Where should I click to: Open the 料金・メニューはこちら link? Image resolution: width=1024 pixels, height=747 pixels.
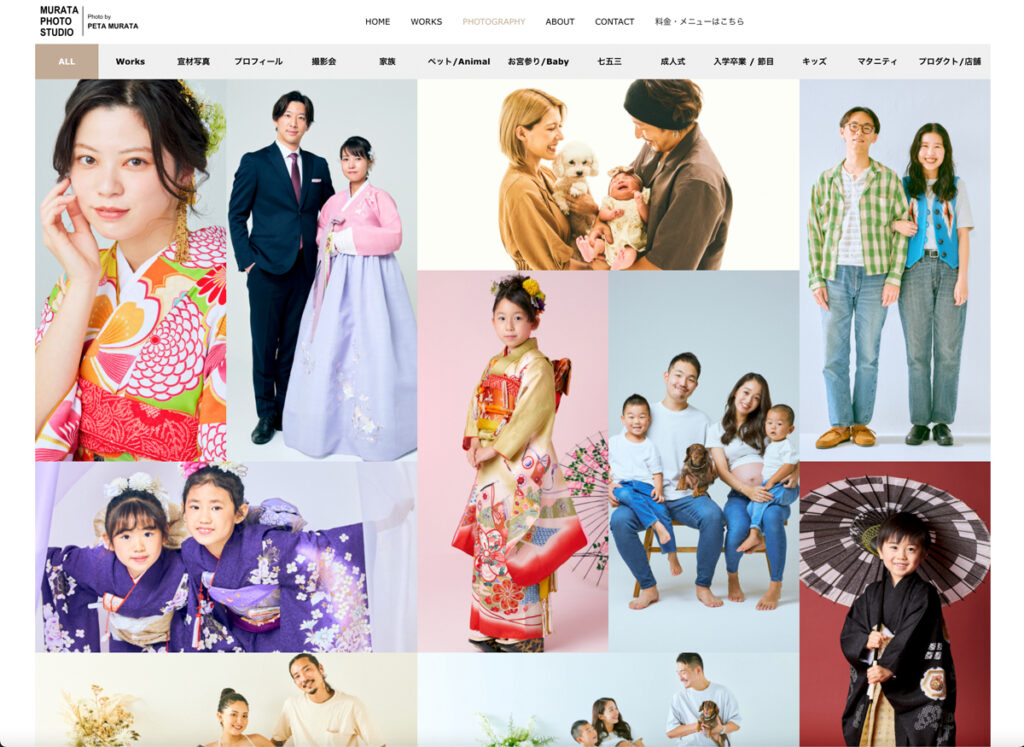pyautogui.click(x=699, y=21)
